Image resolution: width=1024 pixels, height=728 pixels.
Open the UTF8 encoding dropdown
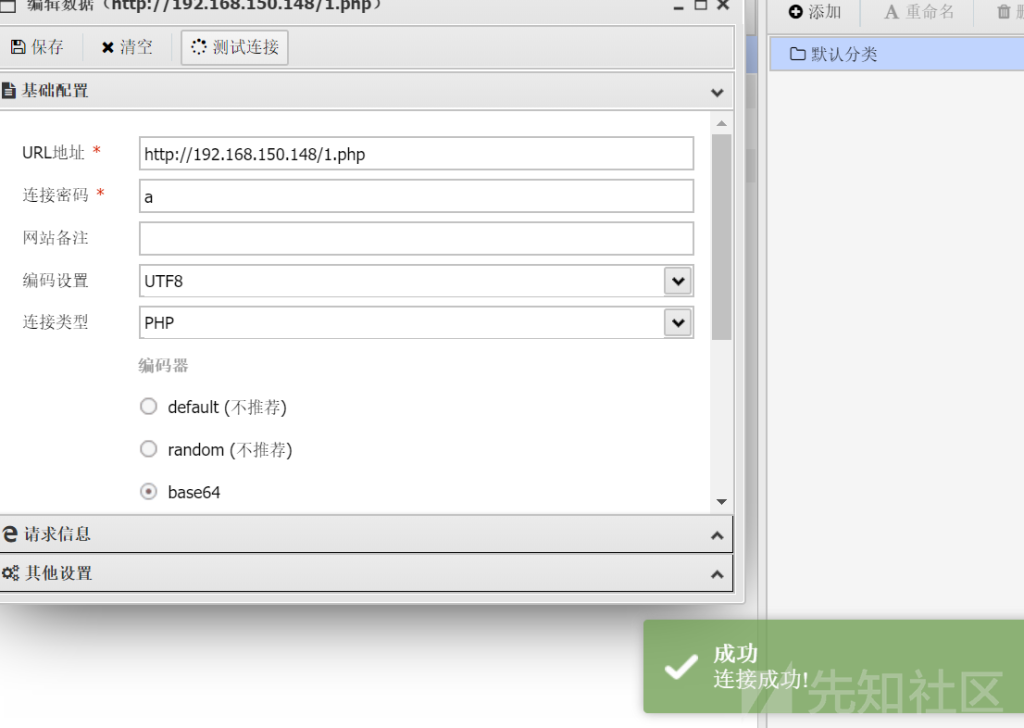point(678,281)
